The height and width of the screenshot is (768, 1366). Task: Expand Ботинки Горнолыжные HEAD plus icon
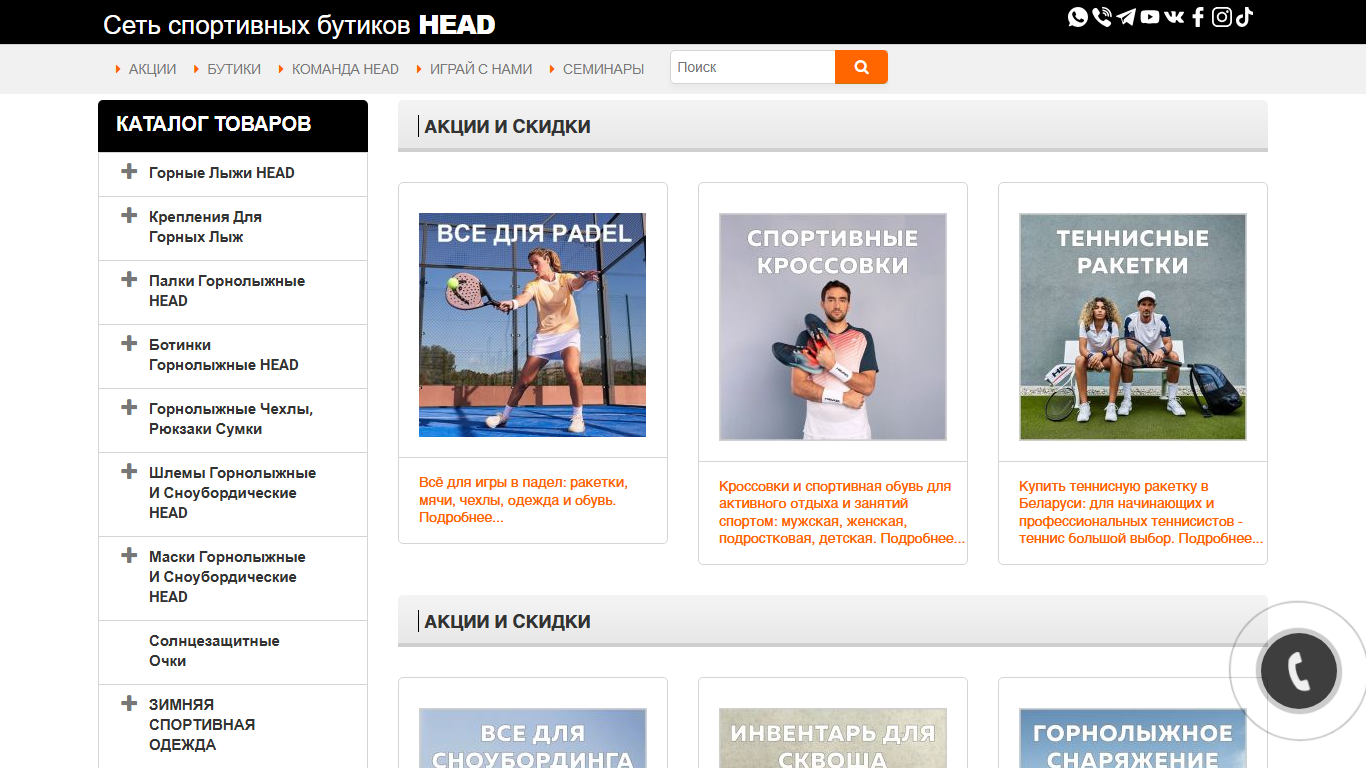(x=129, y=343)
